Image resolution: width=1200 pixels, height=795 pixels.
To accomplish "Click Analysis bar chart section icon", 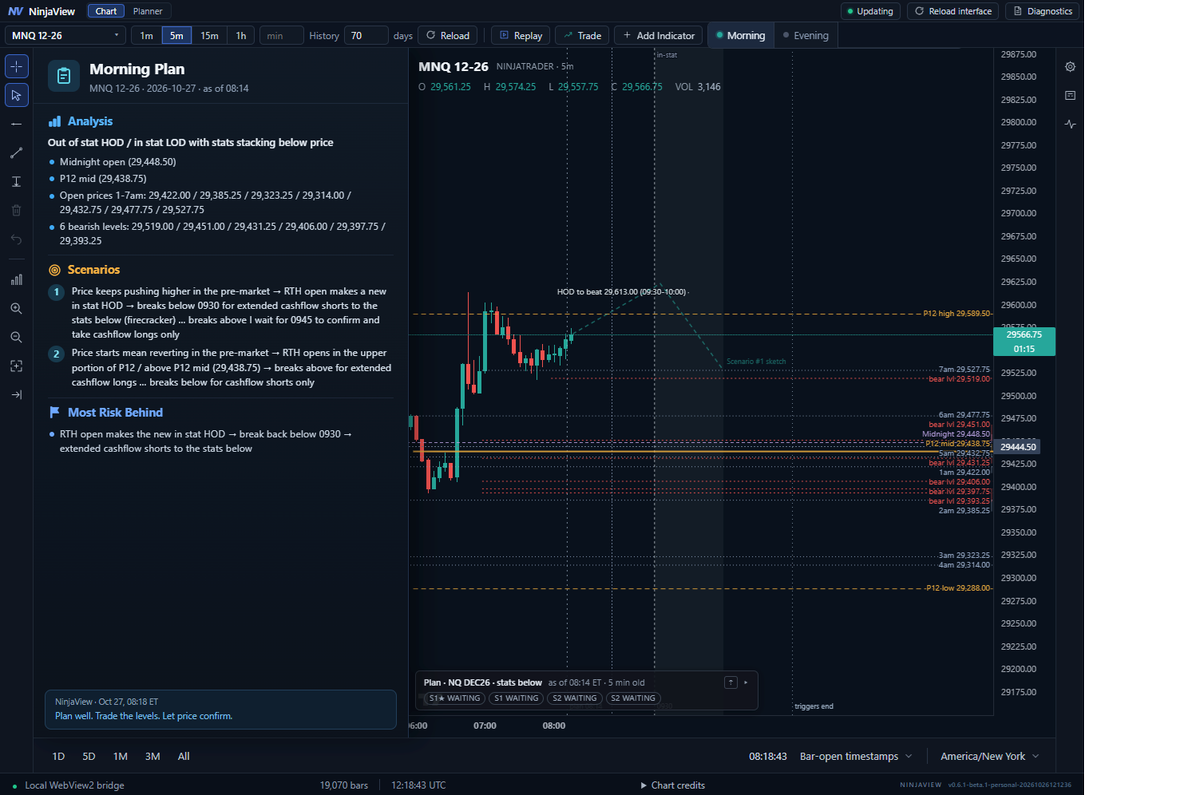I will coord(54,121).
